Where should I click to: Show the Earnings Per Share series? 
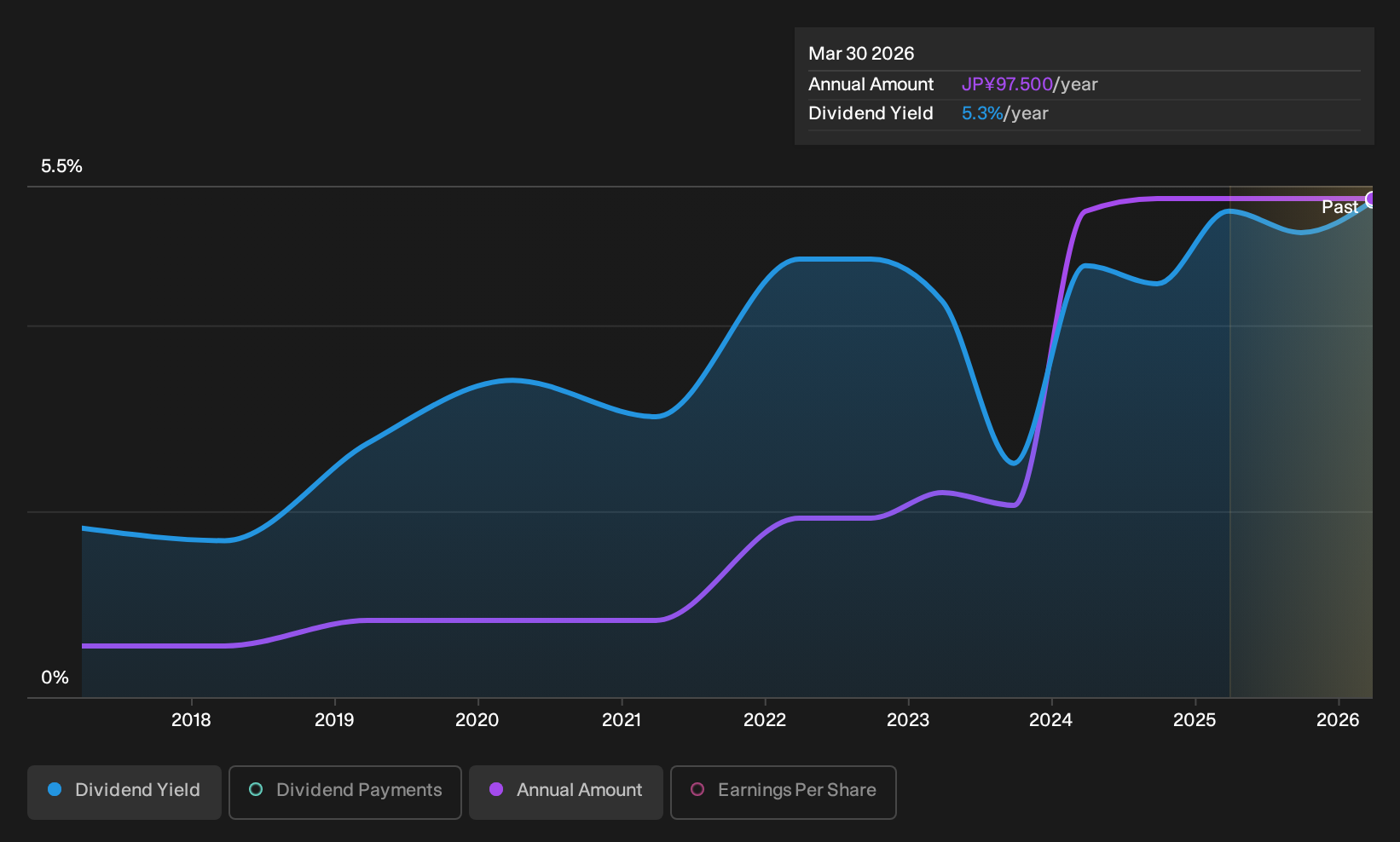click(x=784, y=792)
